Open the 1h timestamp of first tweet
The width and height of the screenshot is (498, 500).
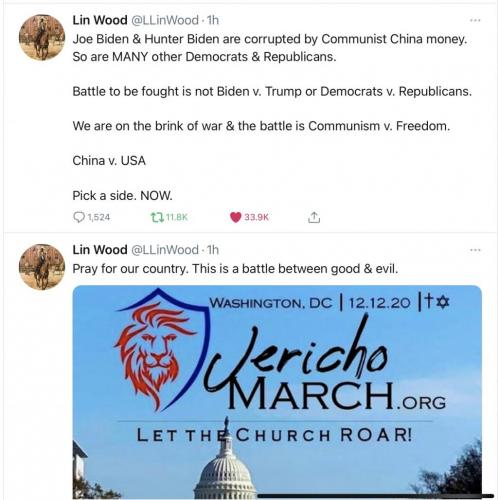pos(213,20)
